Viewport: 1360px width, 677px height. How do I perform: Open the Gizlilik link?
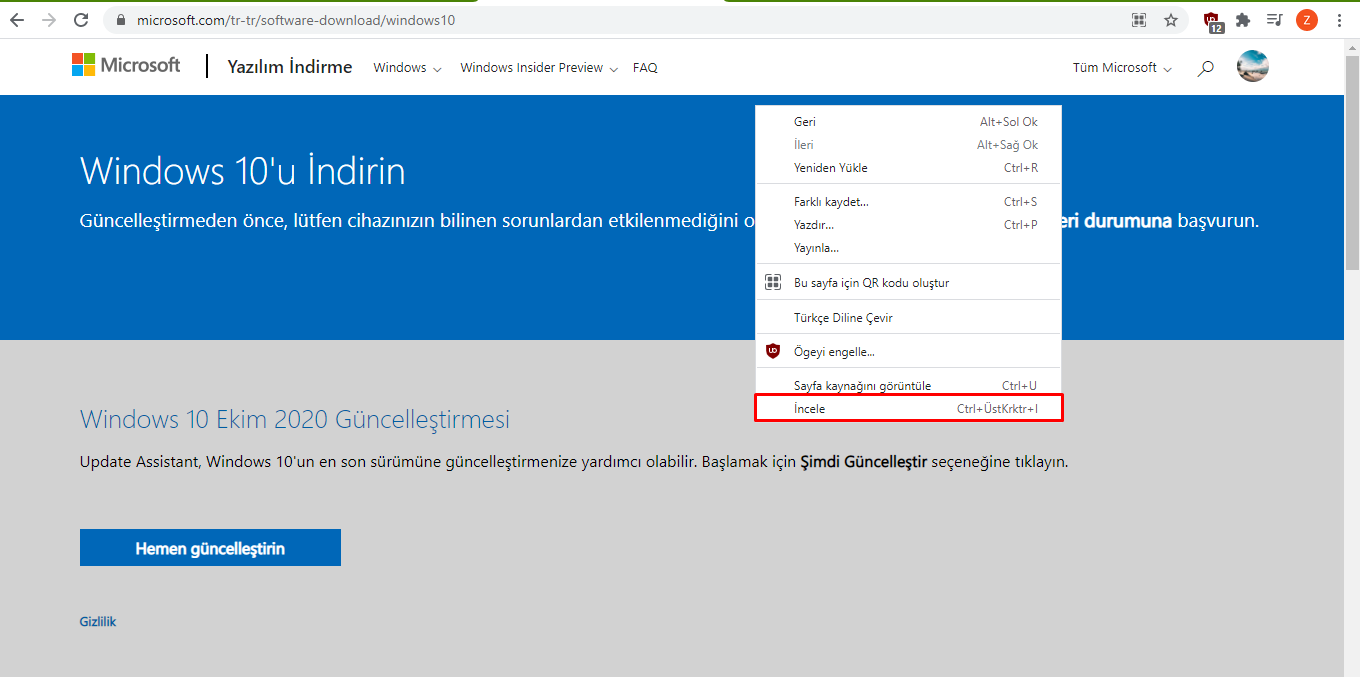point(98,622)
